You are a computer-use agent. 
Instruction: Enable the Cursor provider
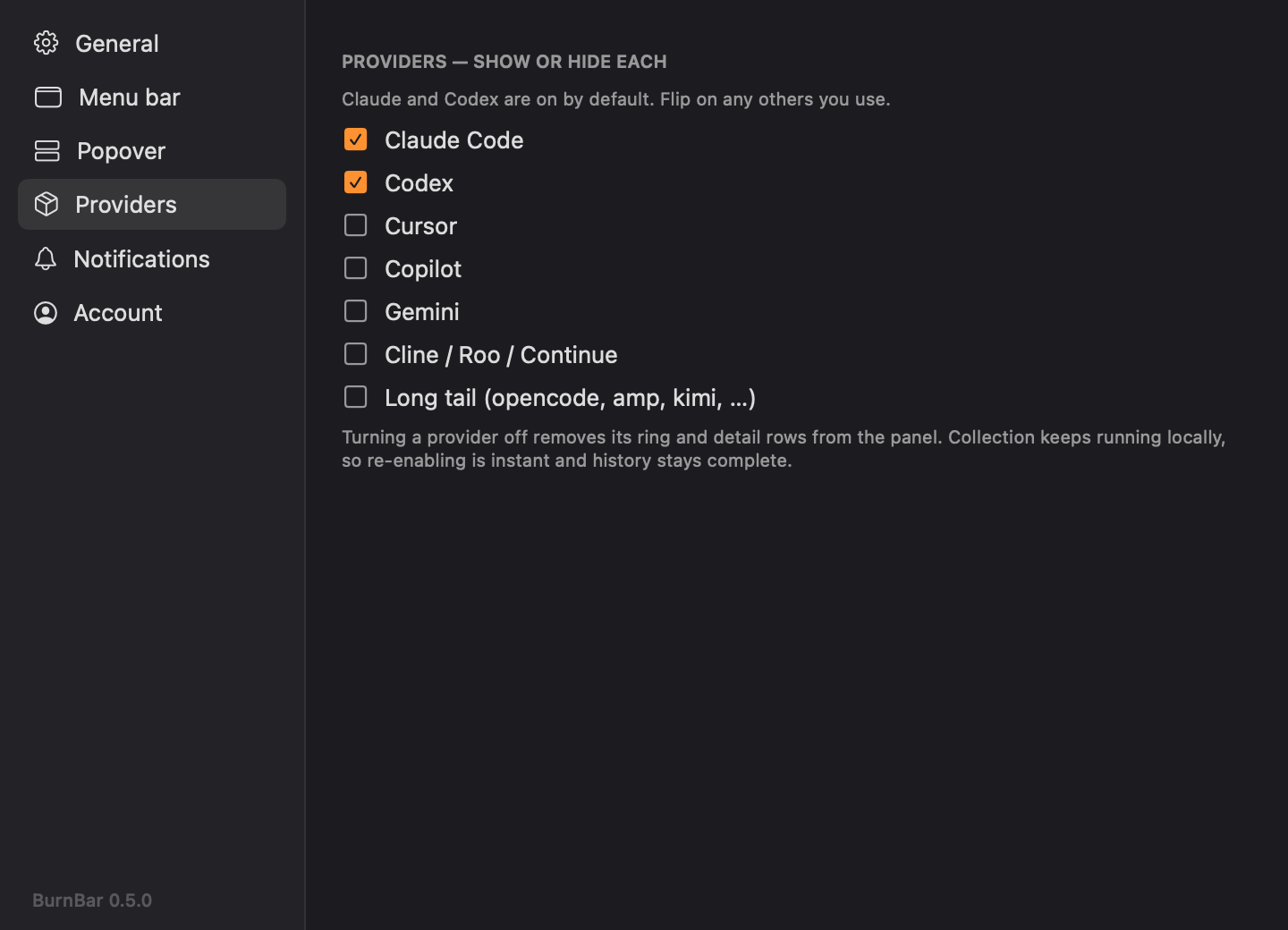[x=356, y=225]
